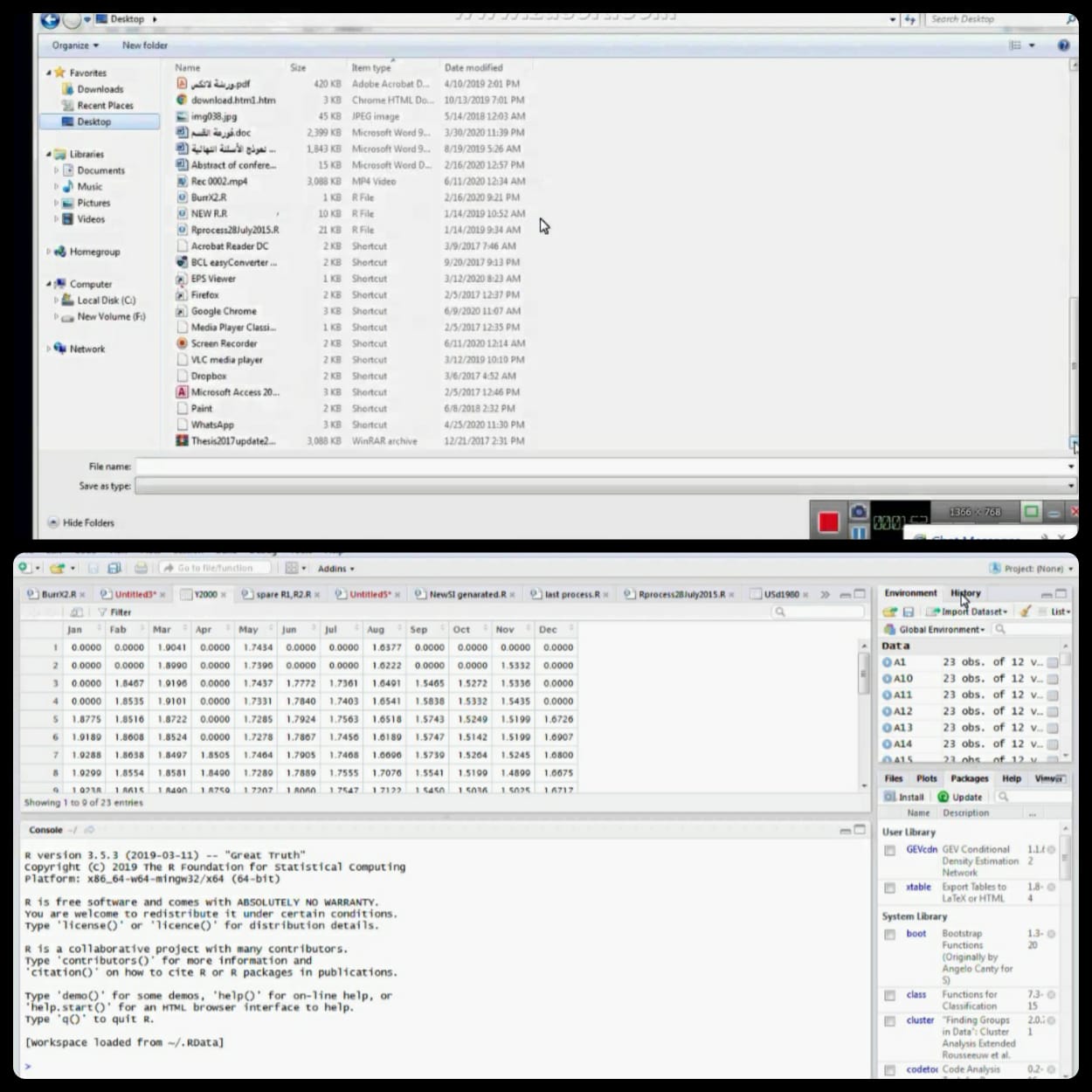This screenshot has width=1092, height=1092.
Task: Open the last process.R editor tab
Action: (571, 595)
